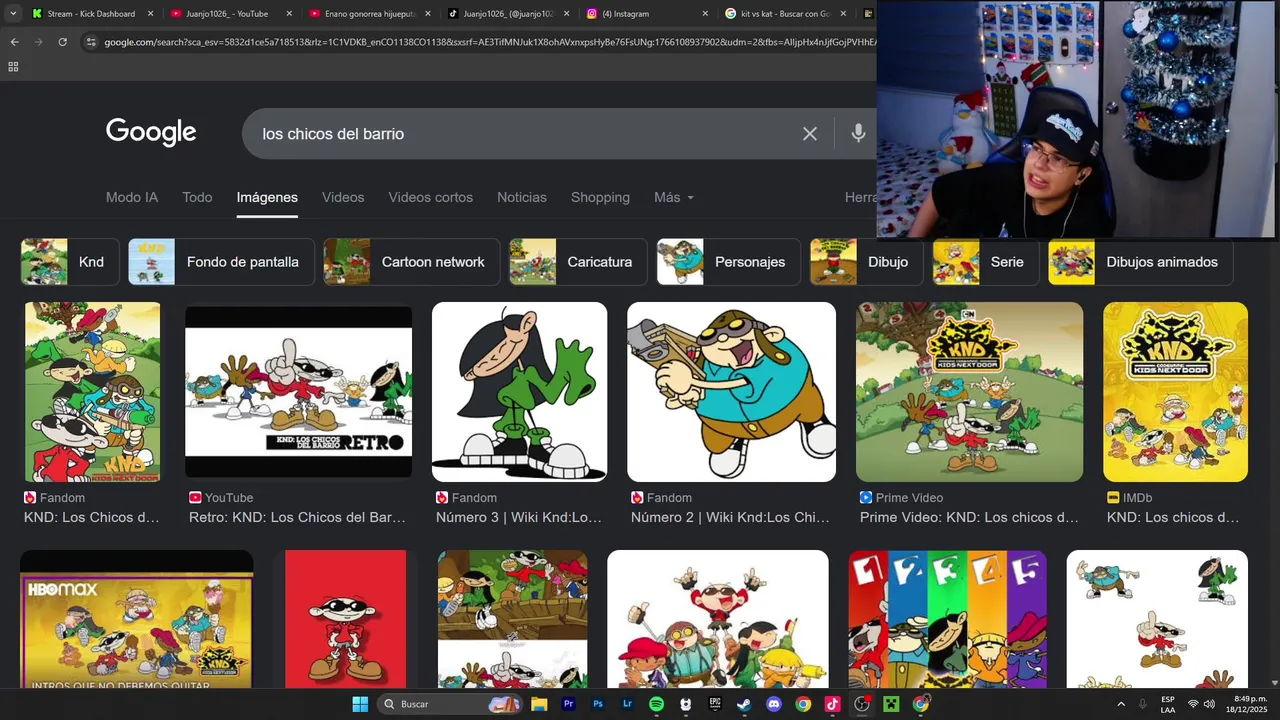Open the Prime Video KND result link

pyautogui.click(x=969, y=517)
